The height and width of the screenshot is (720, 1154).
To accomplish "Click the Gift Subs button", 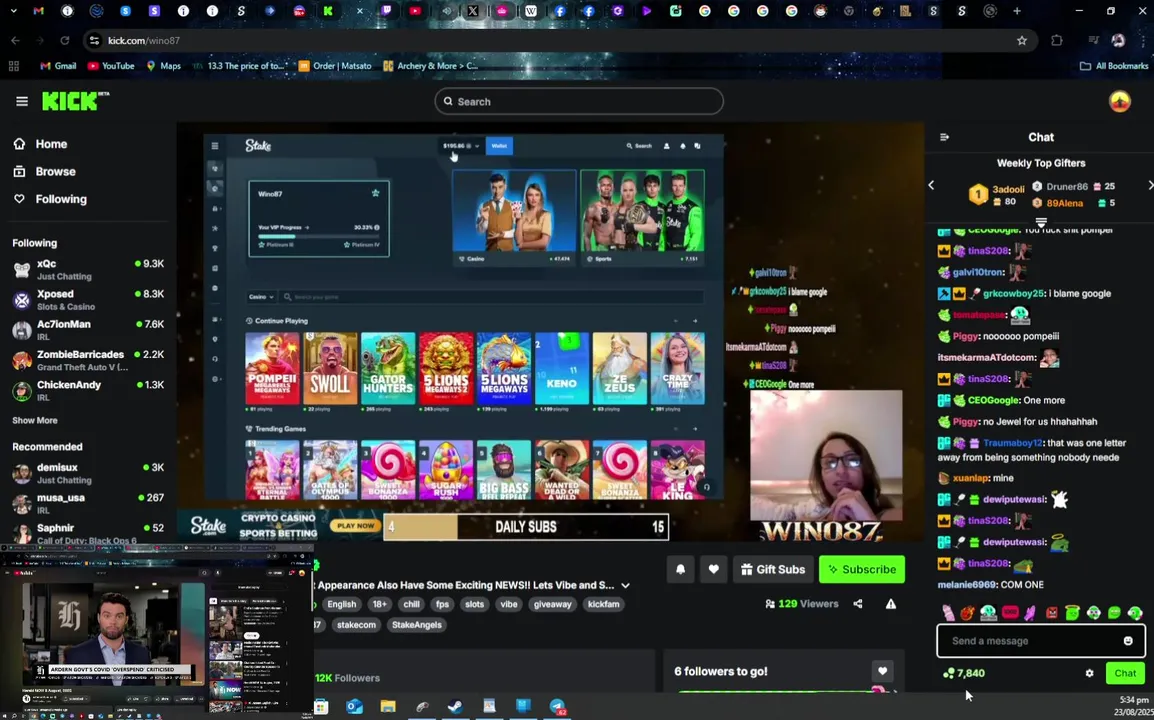I will point(773,569).
